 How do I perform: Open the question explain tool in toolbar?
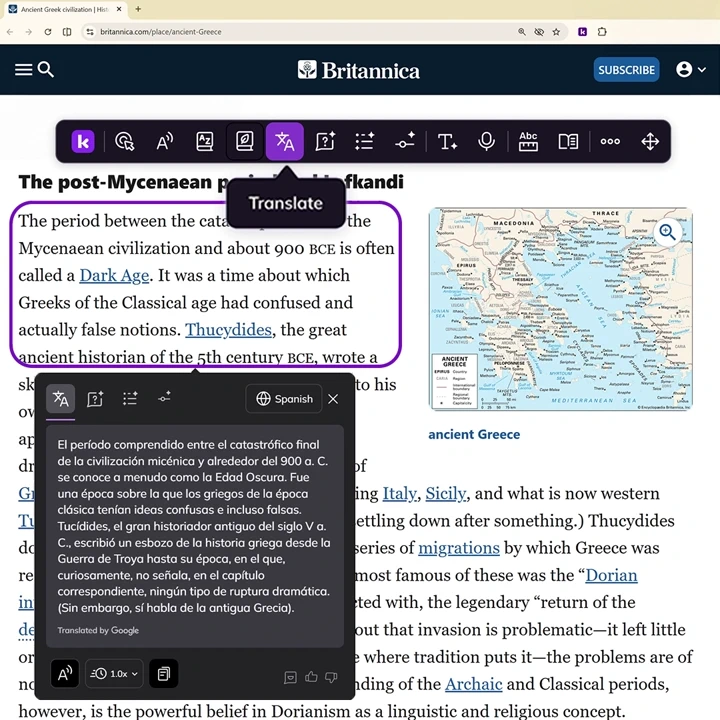tap(325, 141)
